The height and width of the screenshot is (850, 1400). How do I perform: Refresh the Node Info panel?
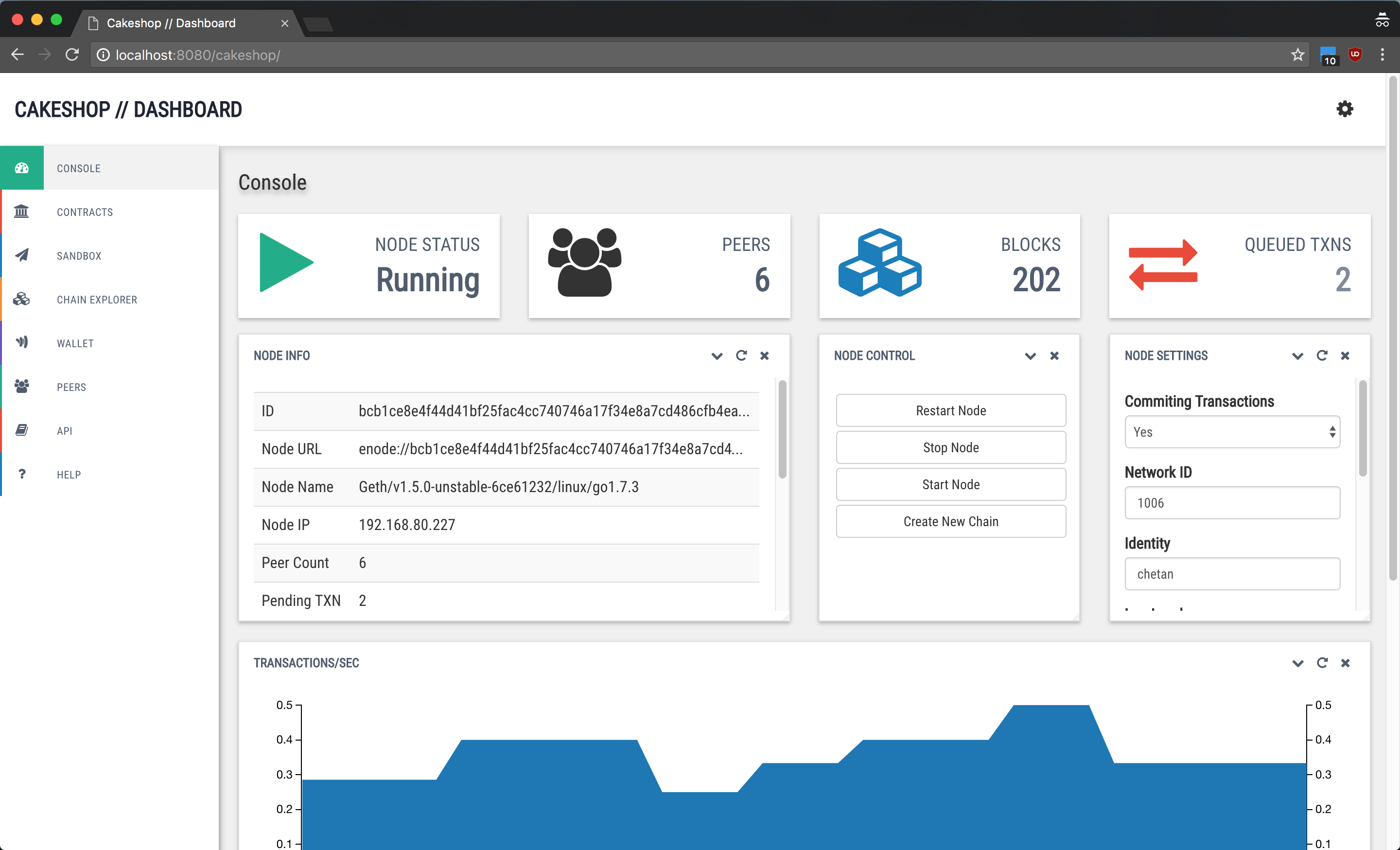click(741, 355)
